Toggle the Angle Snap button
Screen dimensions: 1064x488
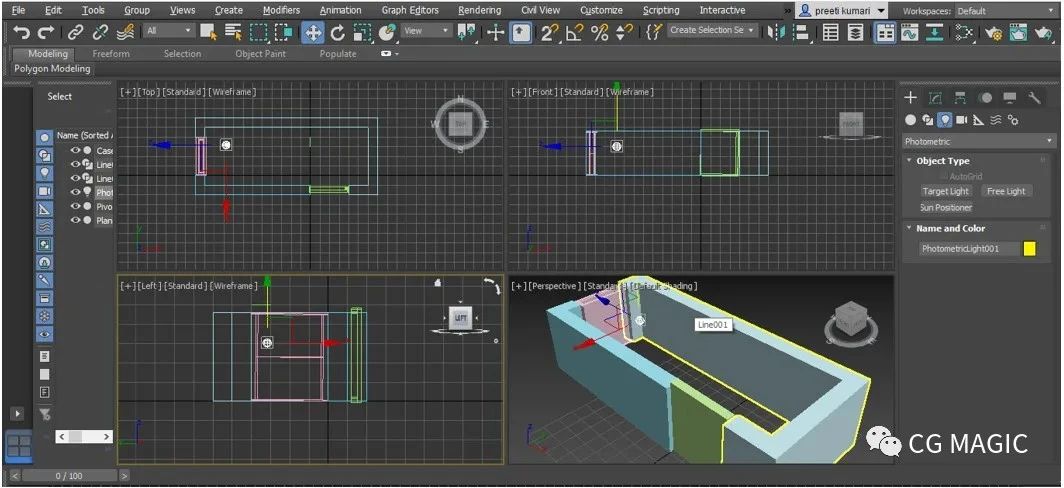(574, 32)
